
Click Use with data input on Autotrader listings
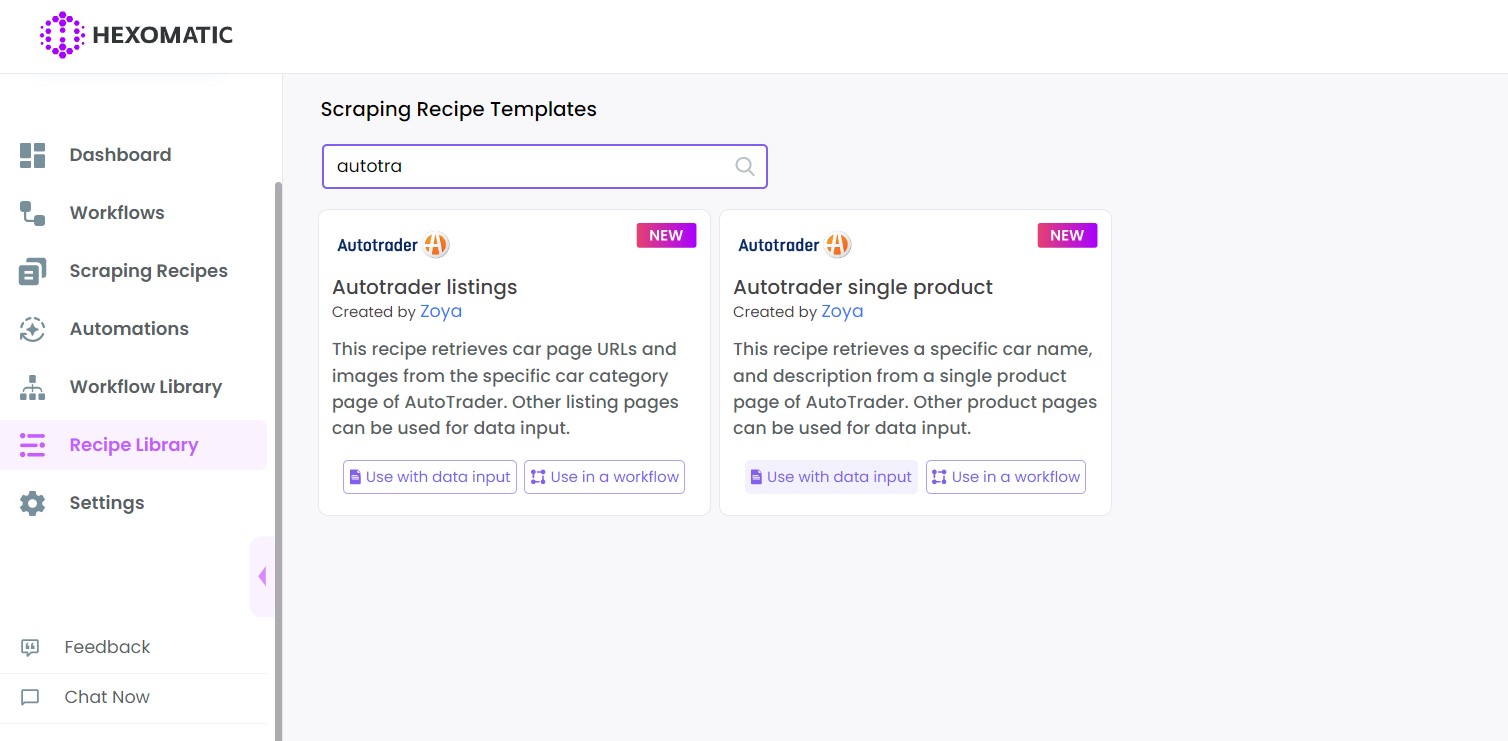[x=429, y=477]
